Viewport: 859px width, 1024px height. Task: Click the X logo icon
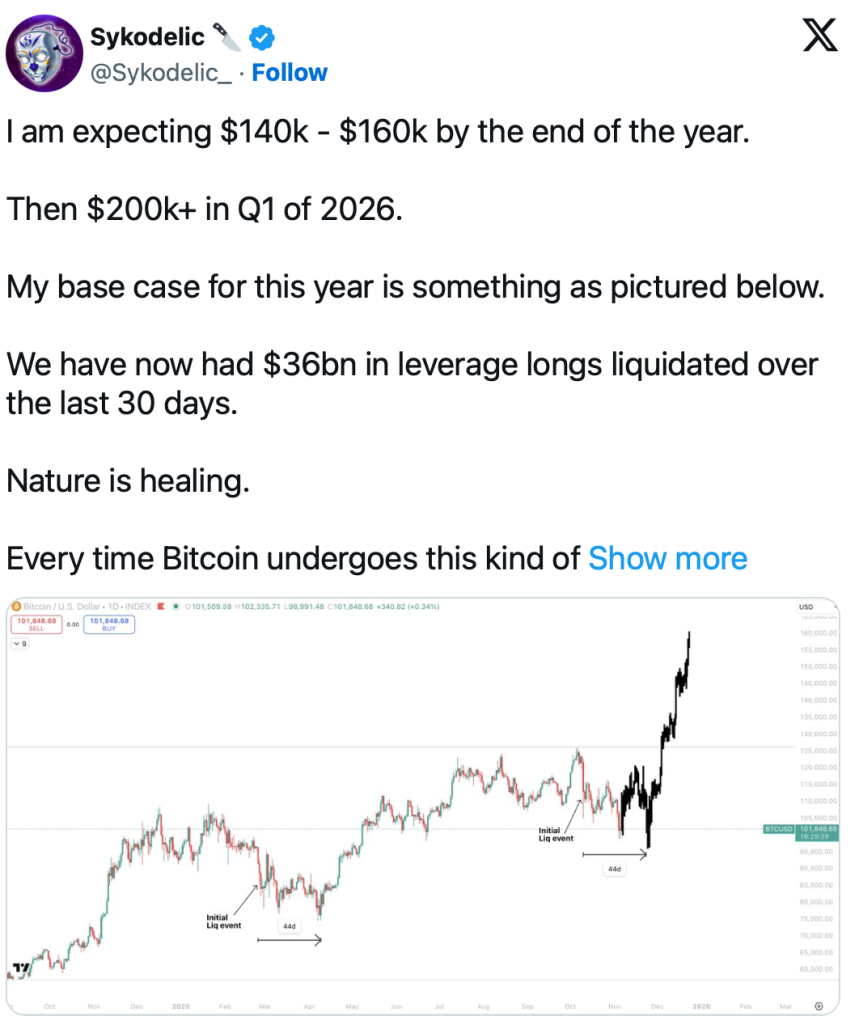(x=821, y=41)
